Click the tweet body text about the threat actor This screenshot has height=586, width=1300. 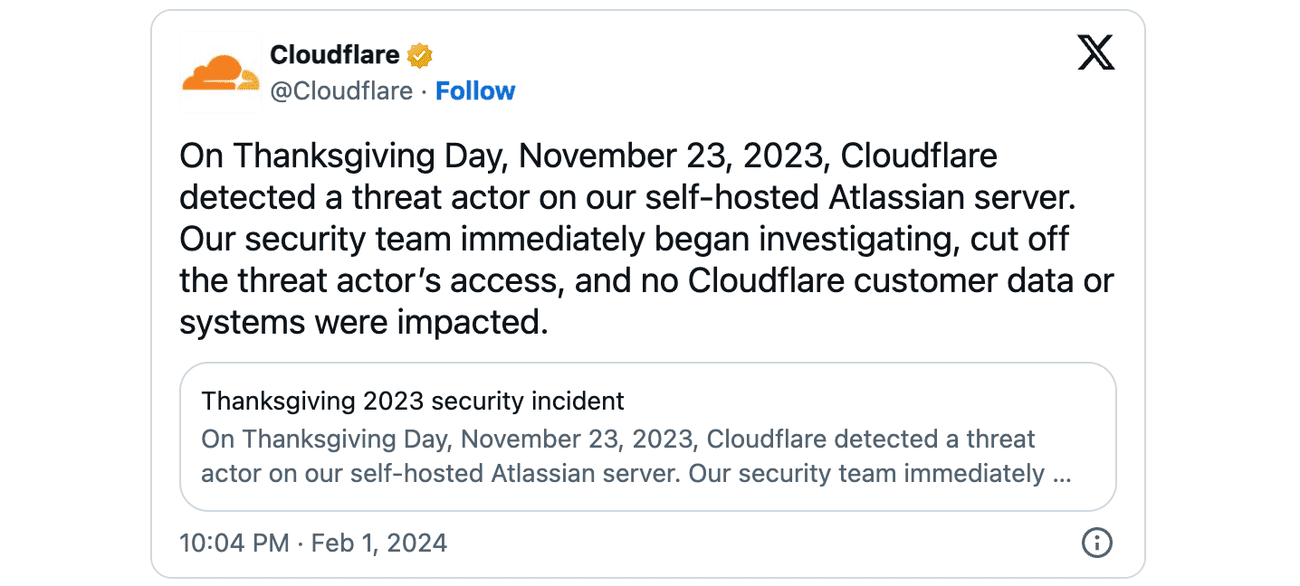pos(640,238)
